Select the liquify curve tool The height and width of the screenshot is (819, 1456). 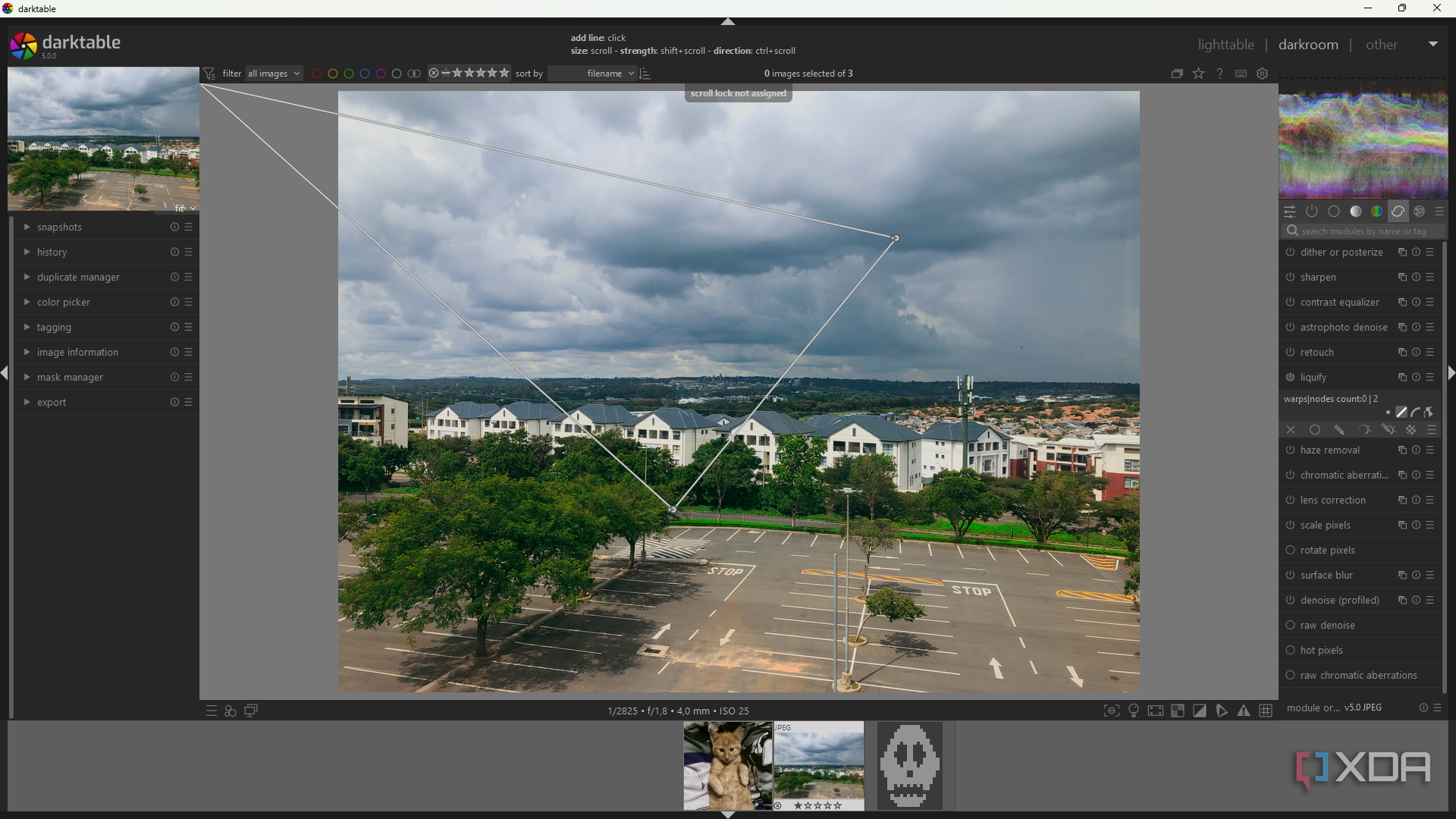1415,413
